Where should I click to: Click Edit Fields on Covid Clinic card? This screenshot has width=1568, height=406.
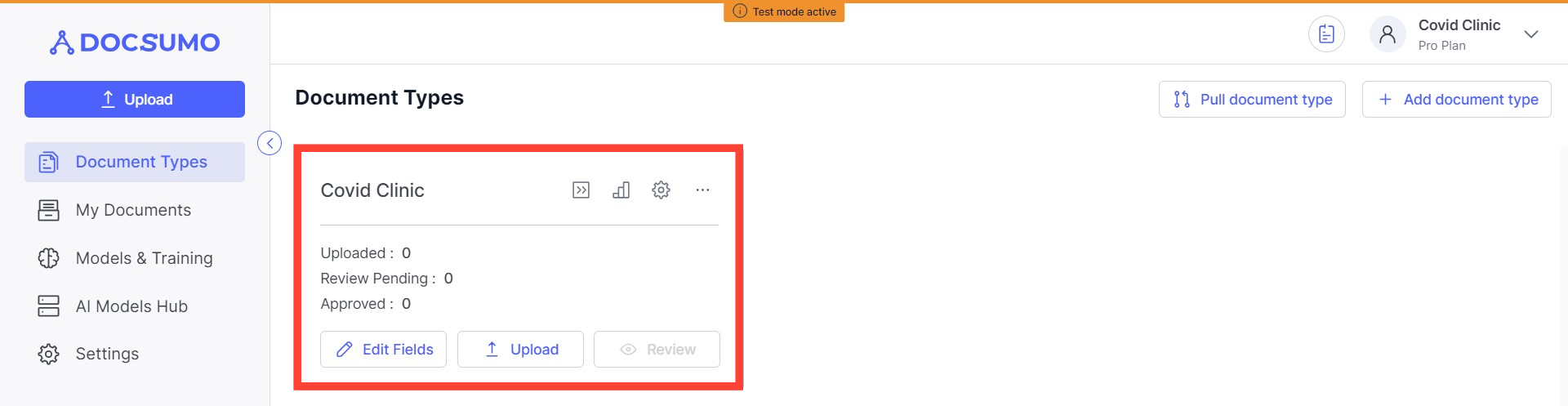[x=383, y=349]
